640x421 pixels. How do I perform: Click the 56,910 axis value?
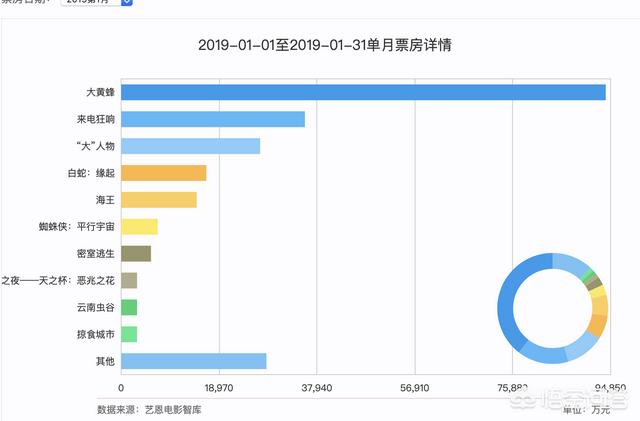click(x=415, y=388)
